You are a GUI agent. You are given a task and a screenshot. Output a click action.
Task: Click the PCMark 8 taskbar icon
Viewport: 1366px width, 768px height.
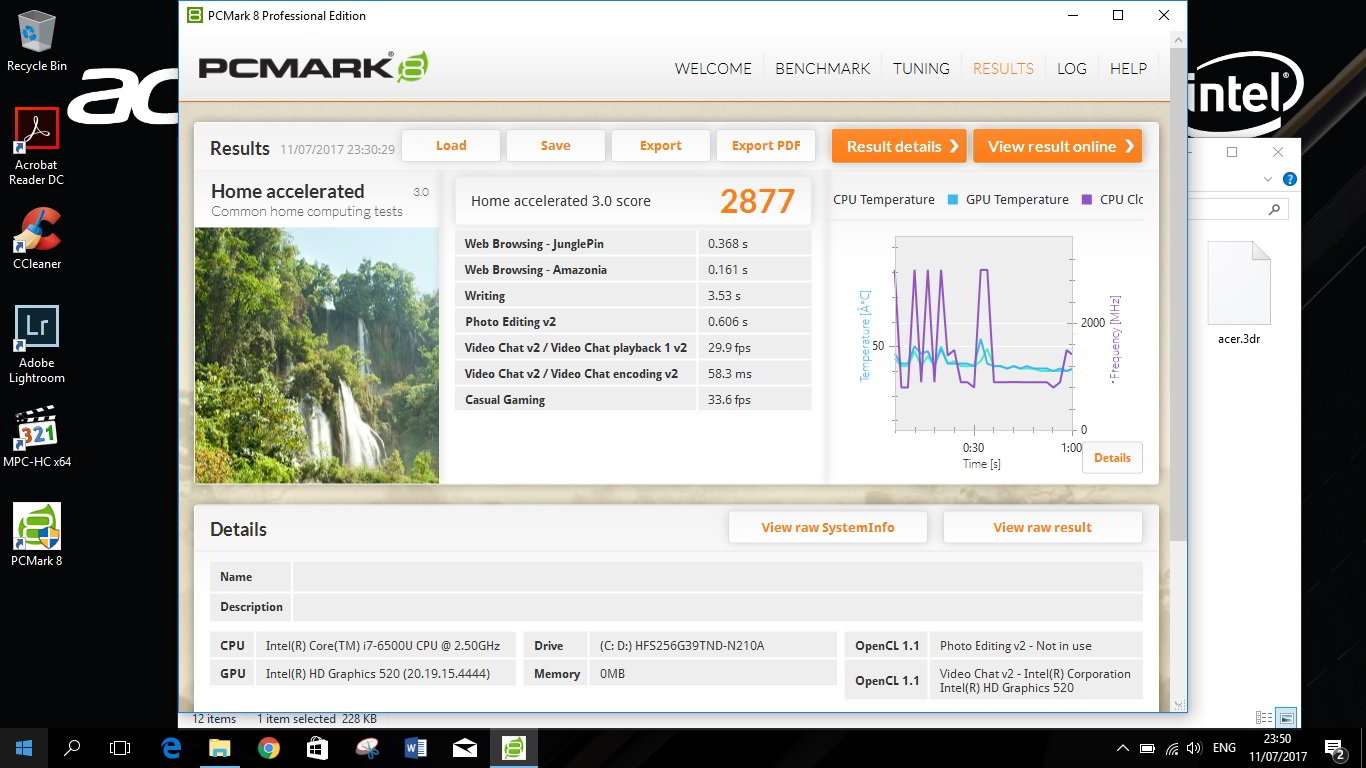pyautogui.click(x=513, y=747)
